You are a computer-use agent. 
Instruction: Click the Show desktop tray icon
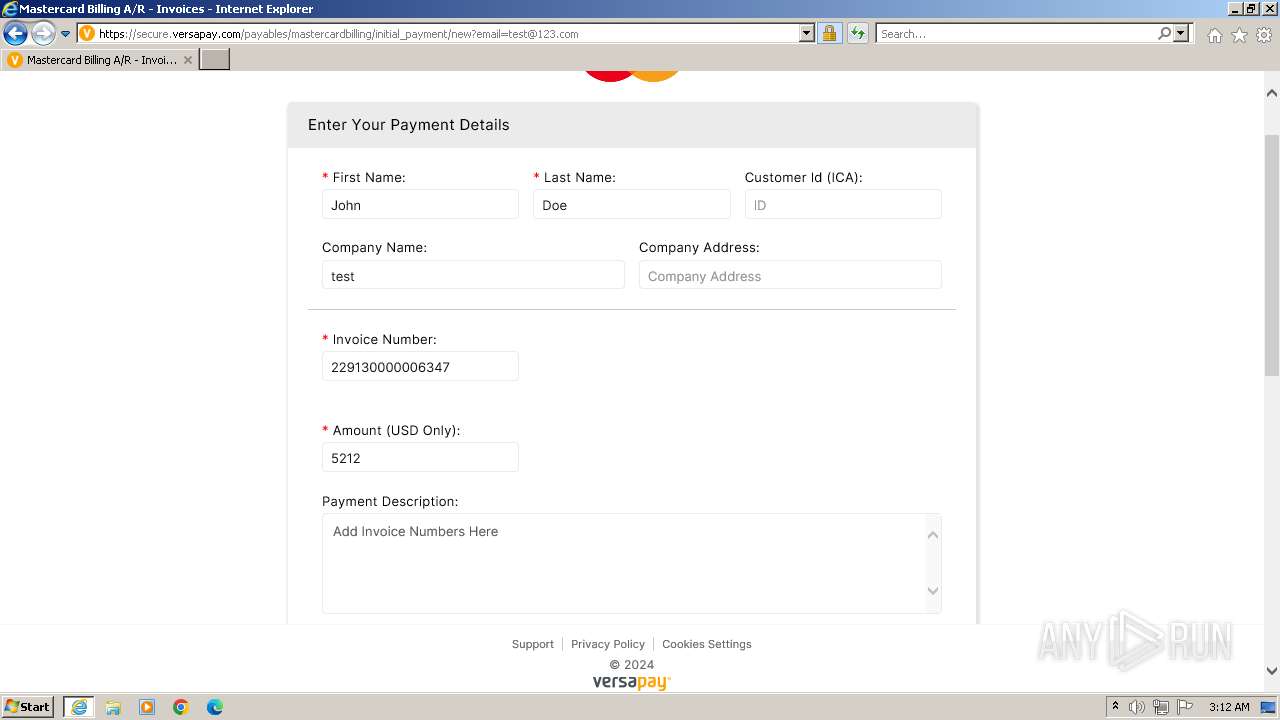click(1268, 707)
